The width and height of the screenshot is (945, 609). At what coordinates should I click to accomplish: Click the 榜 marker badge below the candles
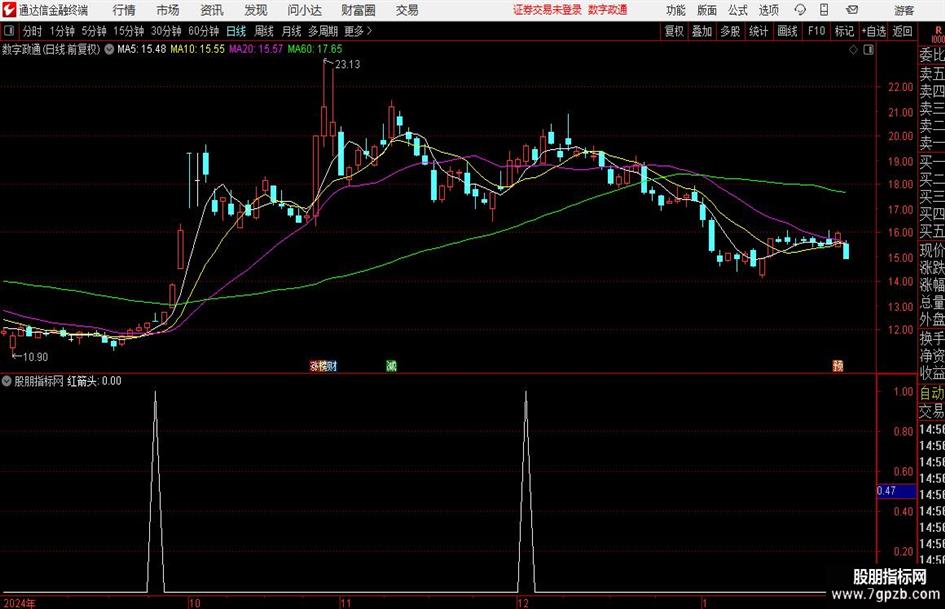[322, 366]
